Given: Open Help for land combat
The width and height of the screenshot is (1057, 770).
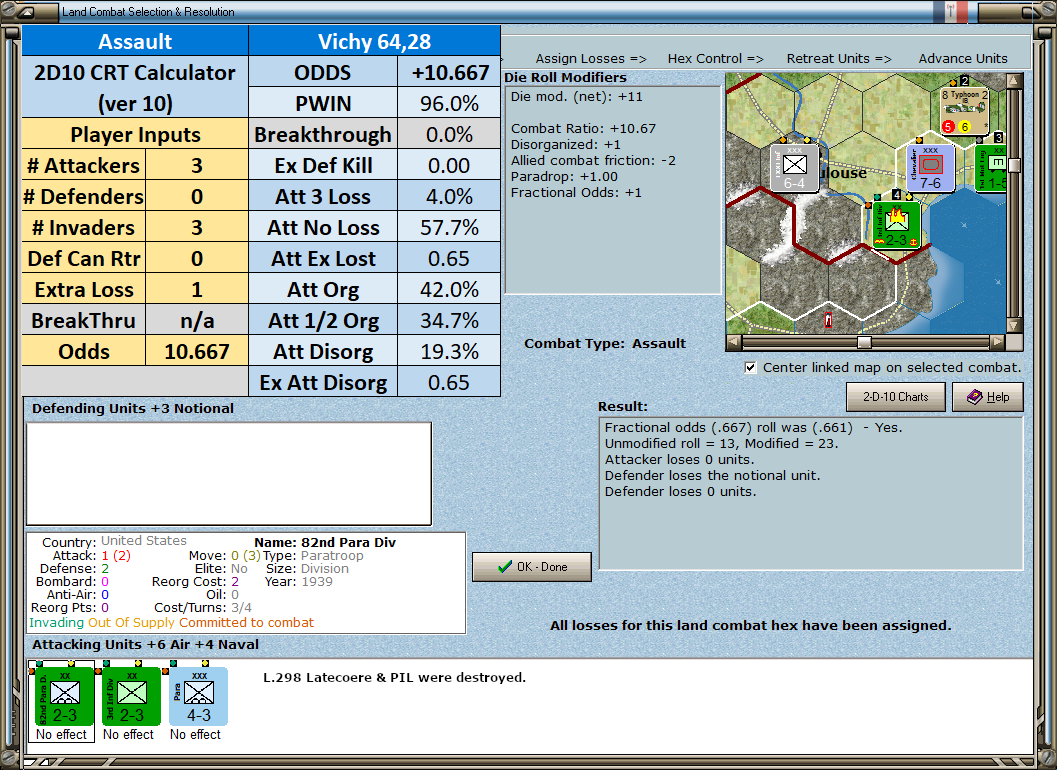Looking at the screenshot, I should [x=988, y=397].
